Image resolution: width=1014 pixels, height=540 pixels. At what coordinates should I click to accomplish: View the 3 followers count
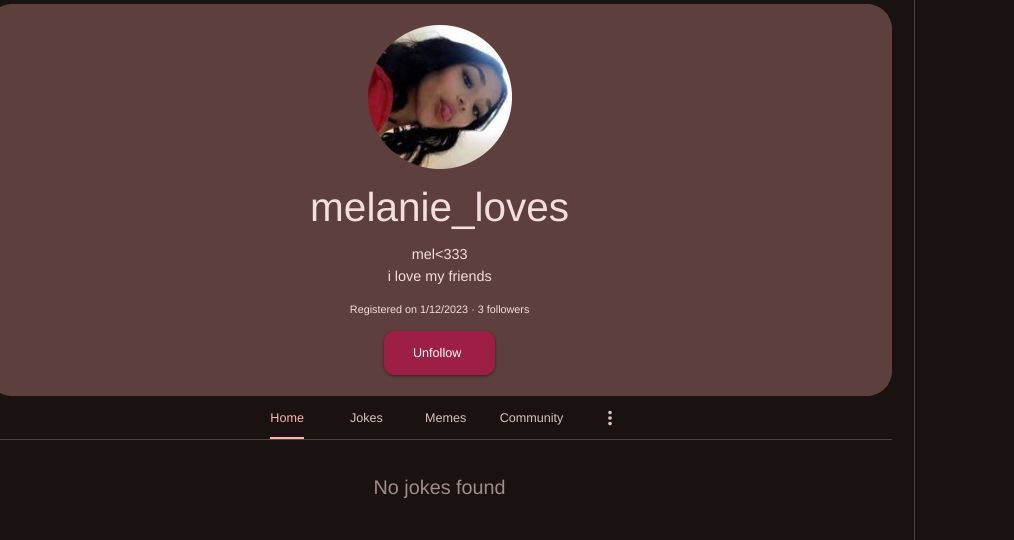tap(503, 309)
